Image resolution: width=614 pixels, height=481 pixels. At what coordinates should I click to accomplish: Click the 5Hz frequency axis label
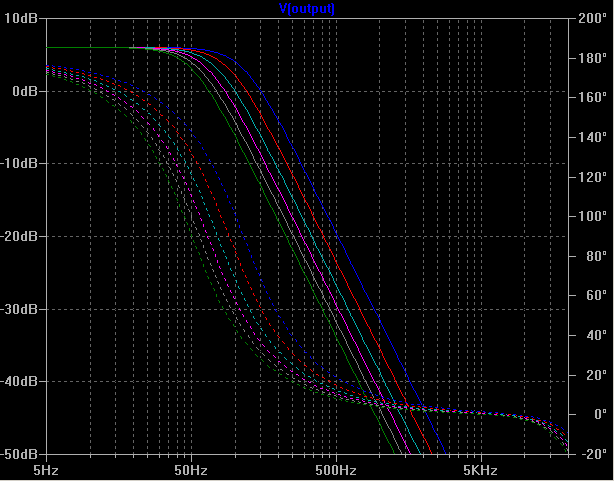(45, 470)
